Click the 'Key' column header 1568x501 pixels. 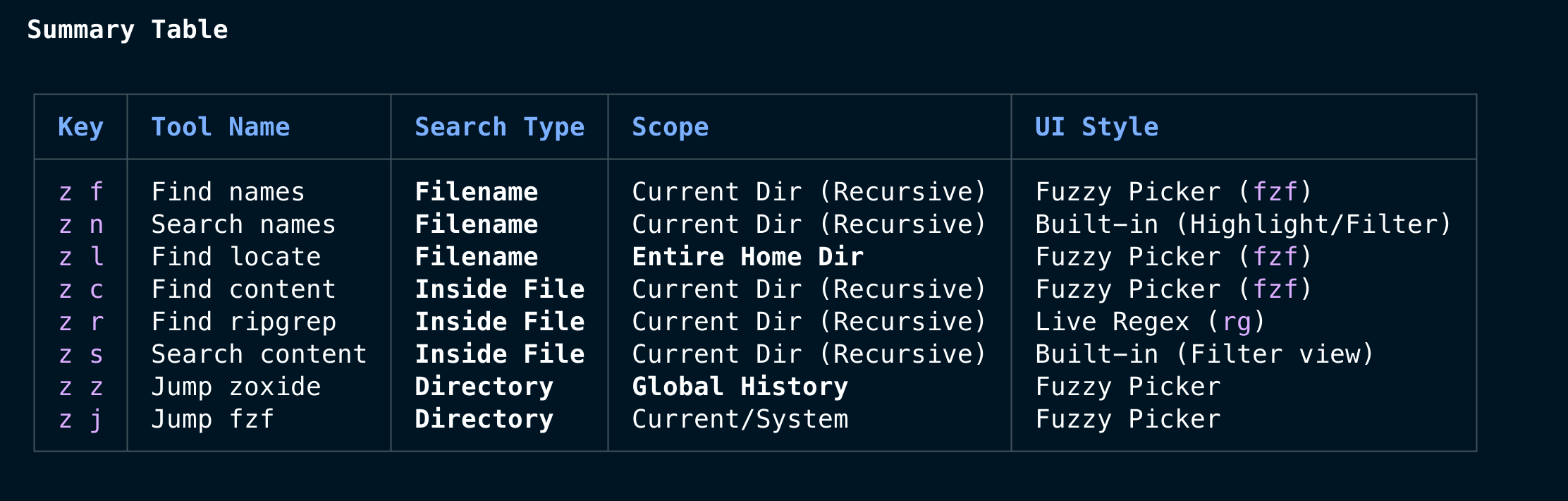pos(81,127)
